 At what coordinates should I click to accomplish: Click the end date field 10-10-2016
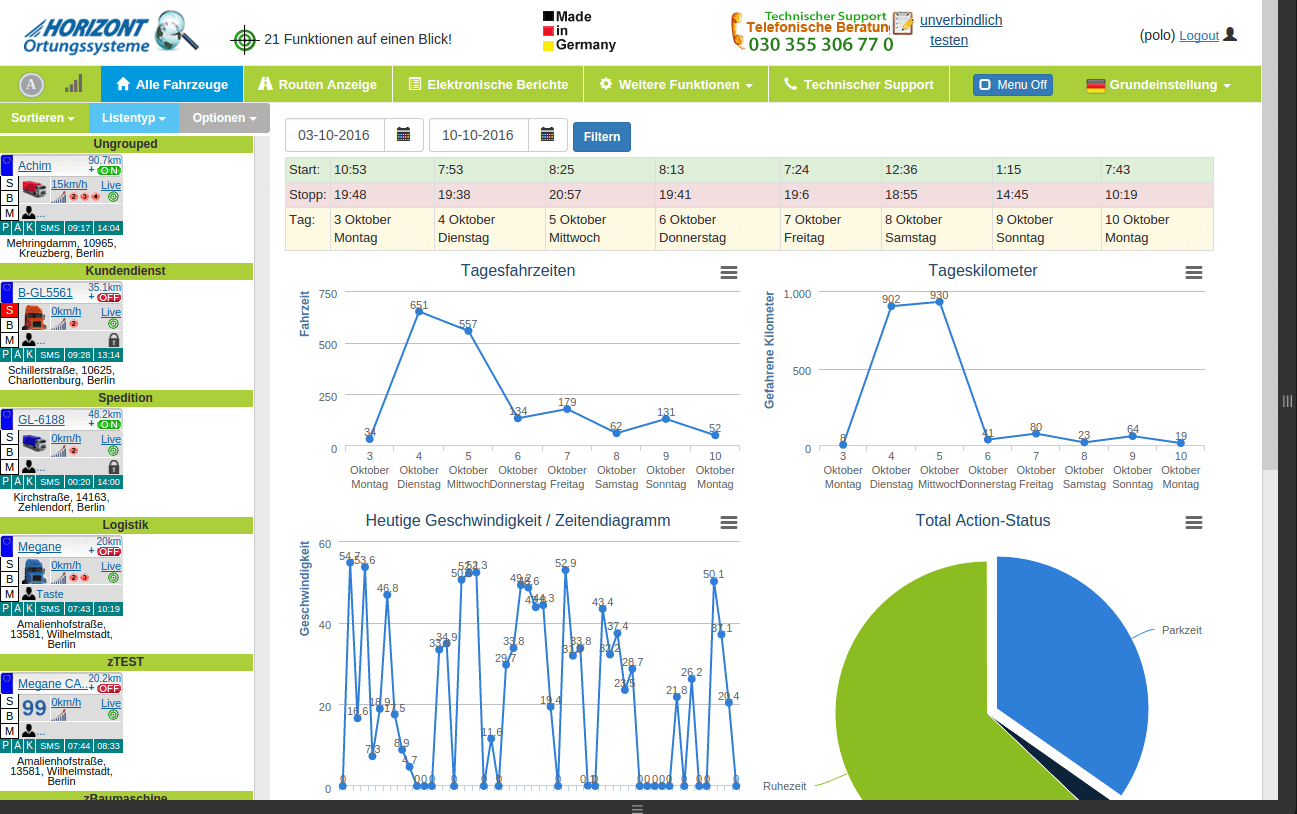coord(480,135)
